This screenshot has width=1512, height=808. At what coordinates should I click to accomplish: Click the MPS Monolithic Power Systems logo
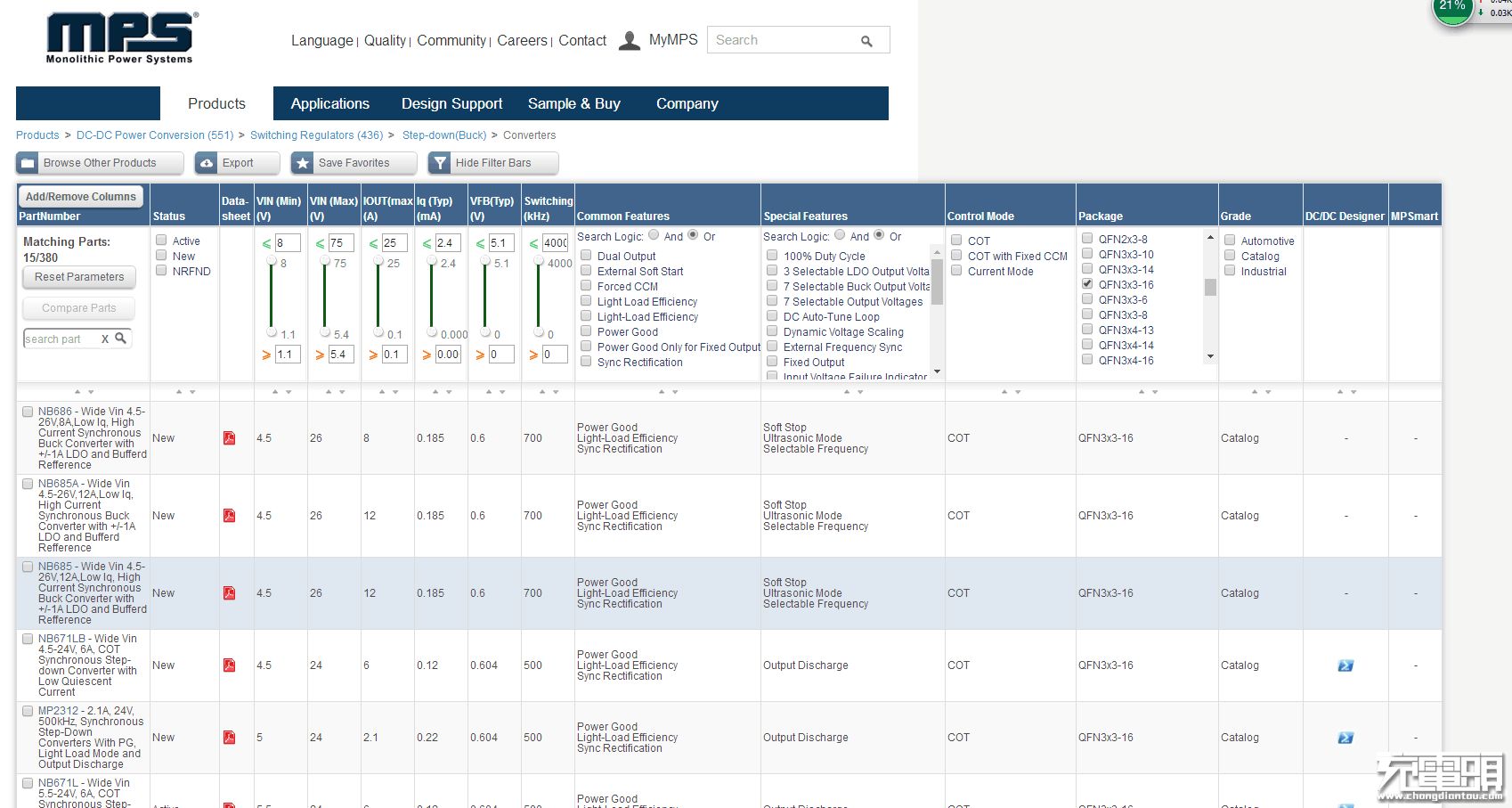click(x=121, y=38)
